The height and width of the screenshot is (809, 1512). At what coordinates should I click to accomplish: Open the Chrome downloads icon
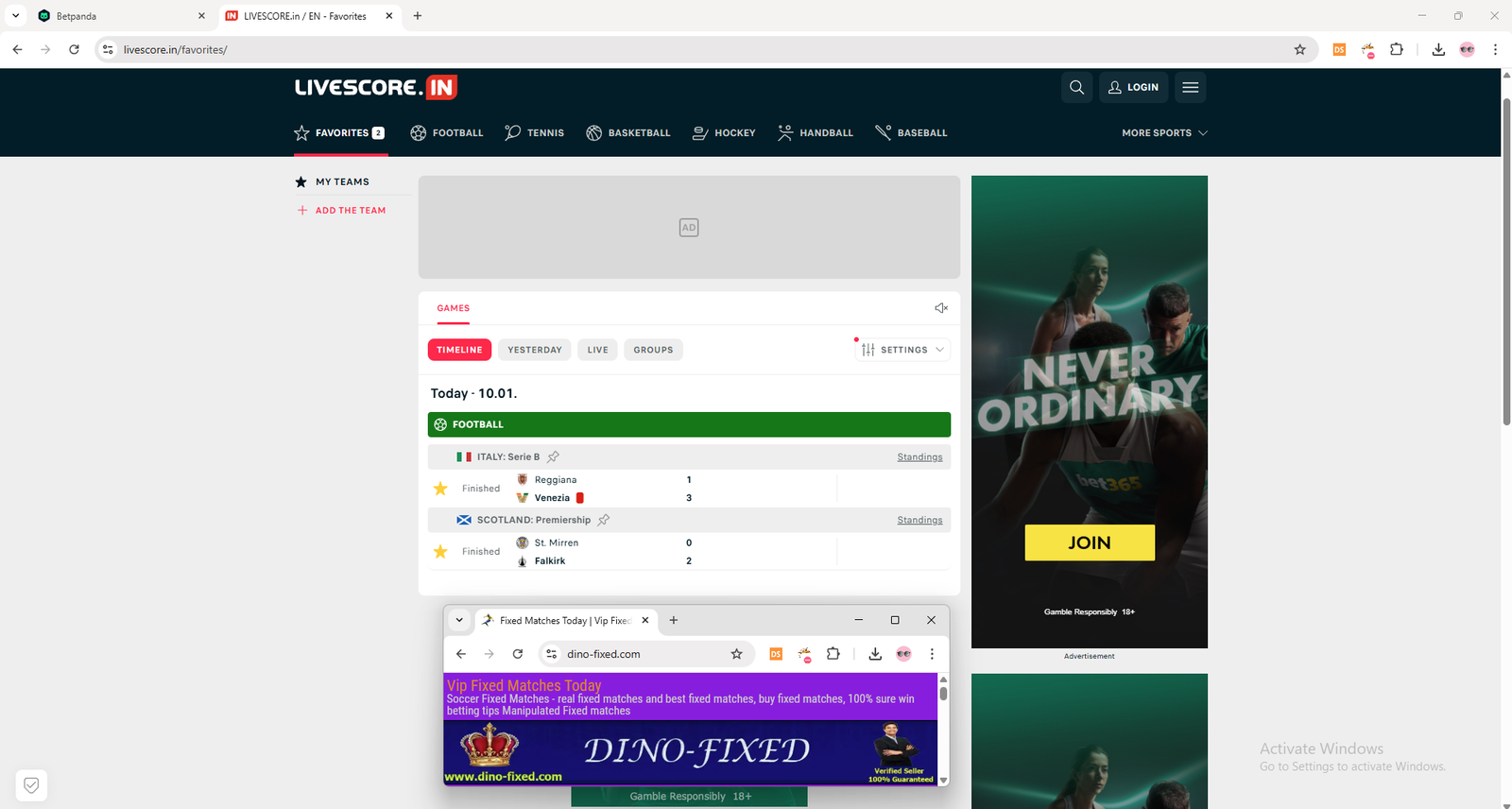tap(1437, 50)
